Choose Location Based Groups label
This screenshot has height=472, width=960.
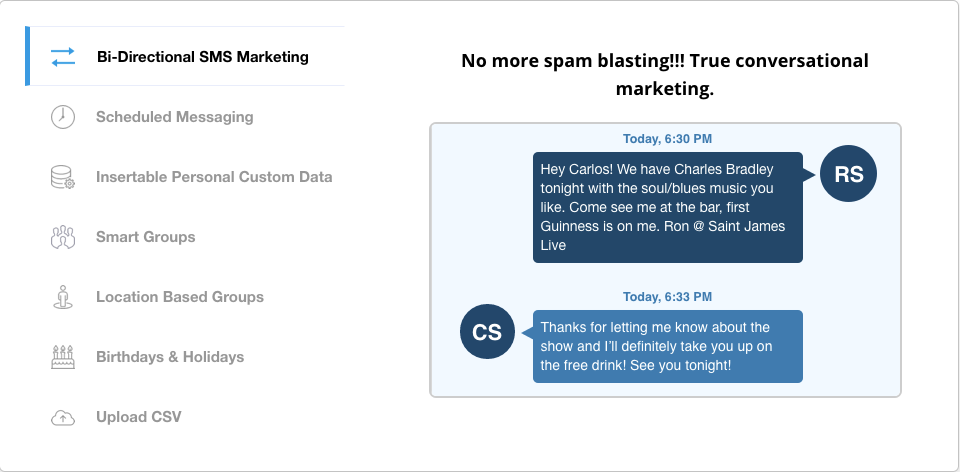[x=180, y=297]
